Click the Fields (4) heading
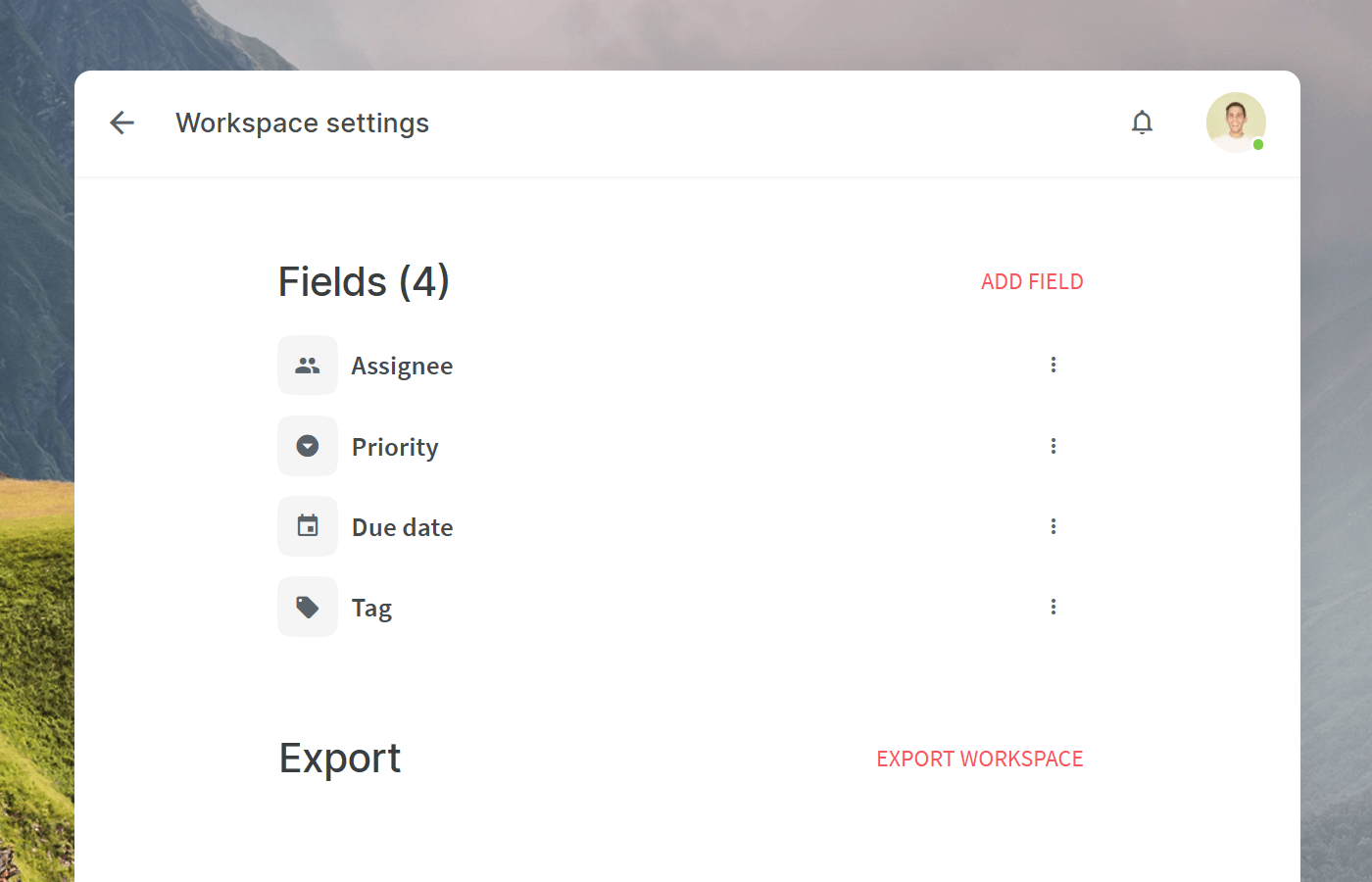This screenshot has height=882, width=1372. (364, 282)
